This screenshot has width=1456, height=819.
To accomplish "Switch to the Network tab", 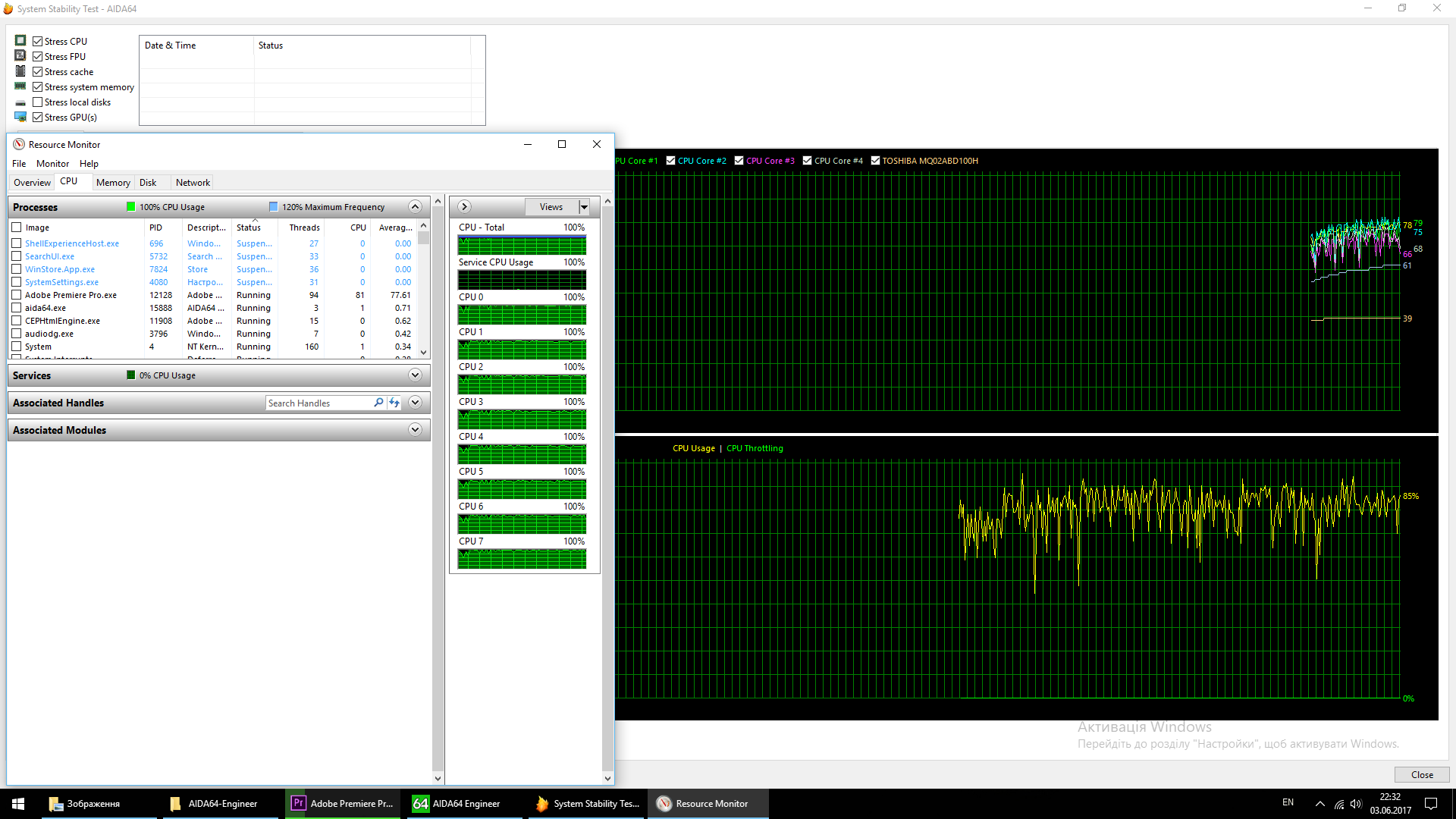I will click(193, 182).
